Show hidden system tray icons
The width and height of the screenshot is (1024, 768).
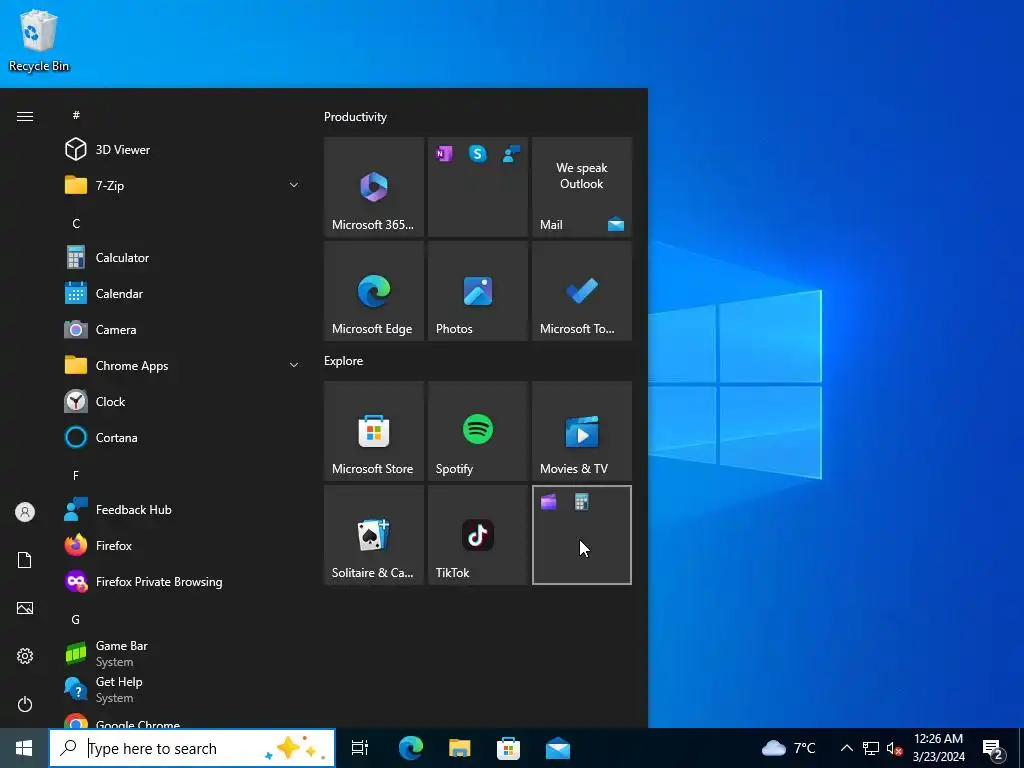[x=846, y=748]
